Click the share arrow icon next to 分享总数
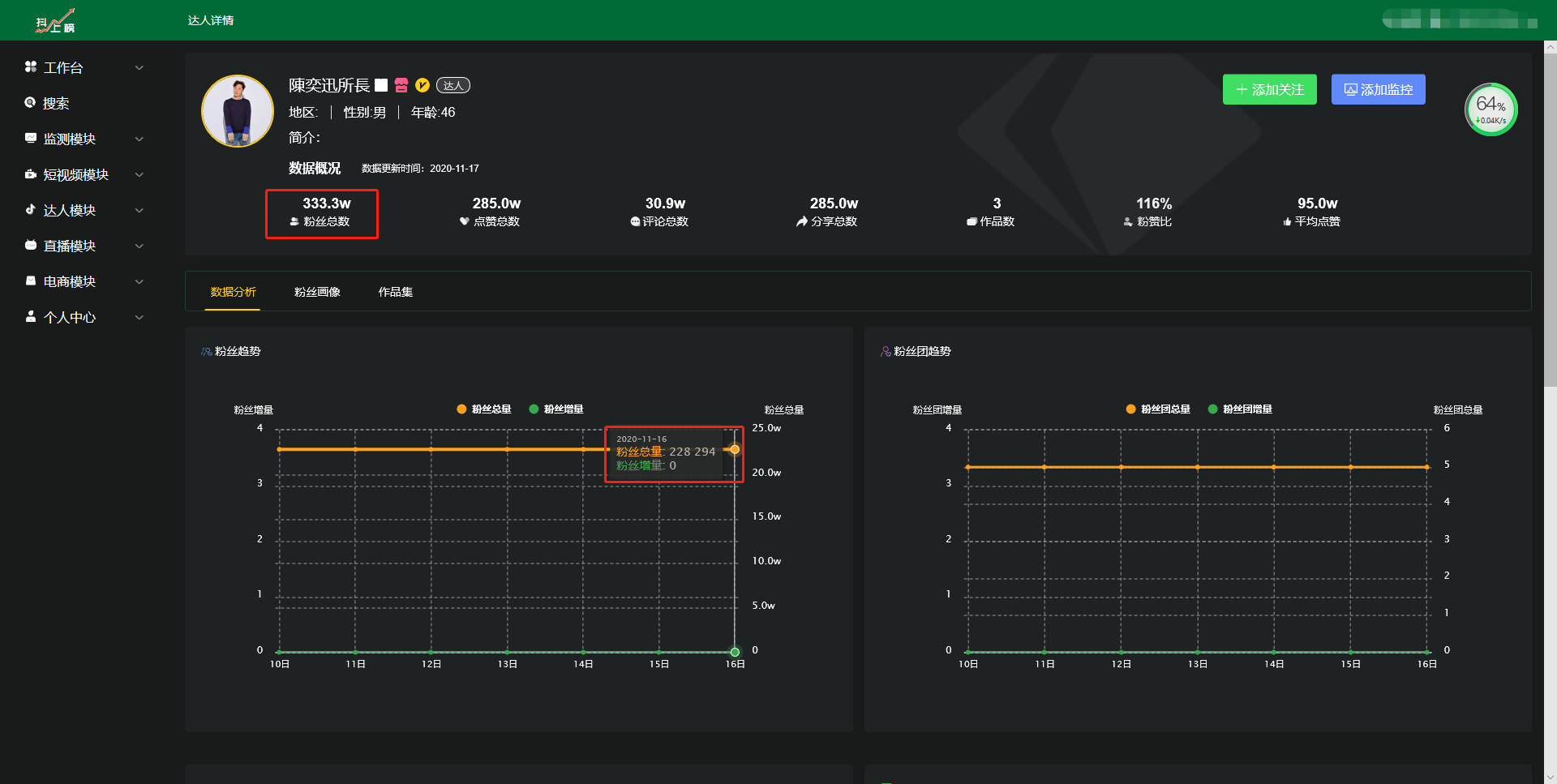1557x784 pixels. coord(802,221)
